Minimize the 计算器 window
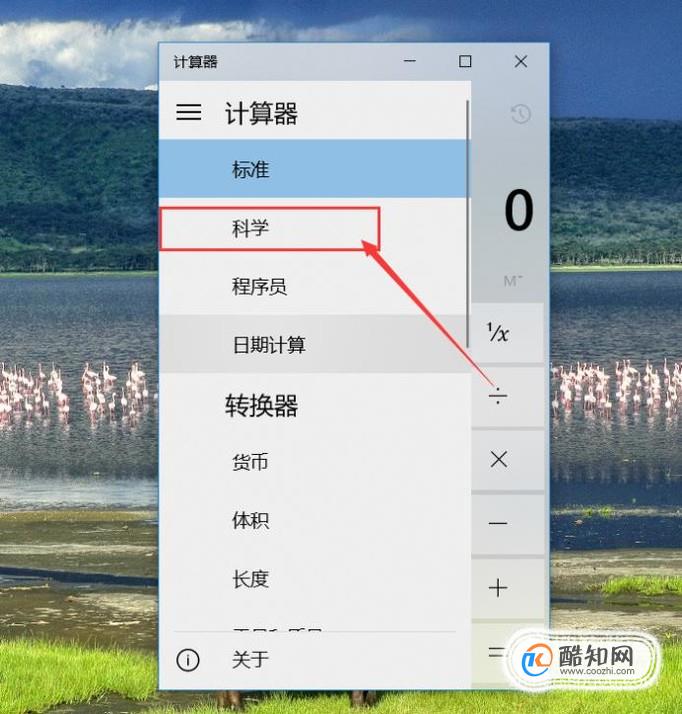The height and width of the screenshot is (714, 682). 410,61
